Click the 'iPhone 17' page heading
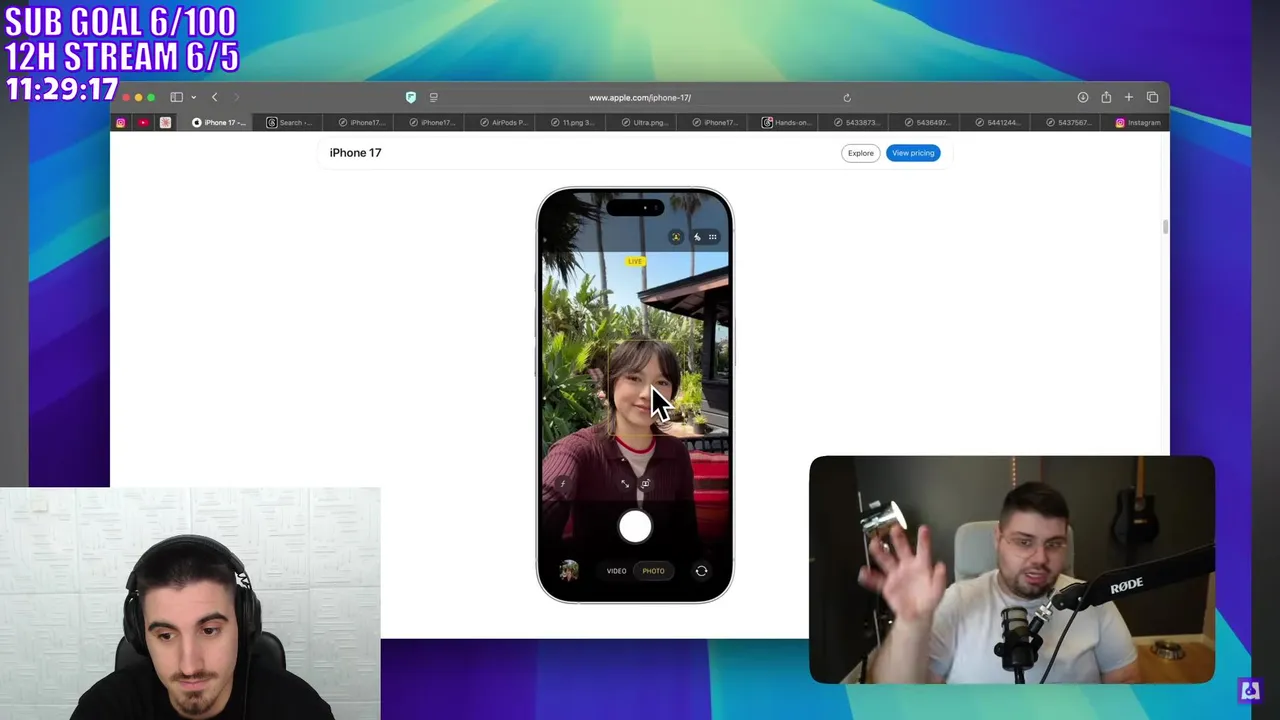 point(355,153)
